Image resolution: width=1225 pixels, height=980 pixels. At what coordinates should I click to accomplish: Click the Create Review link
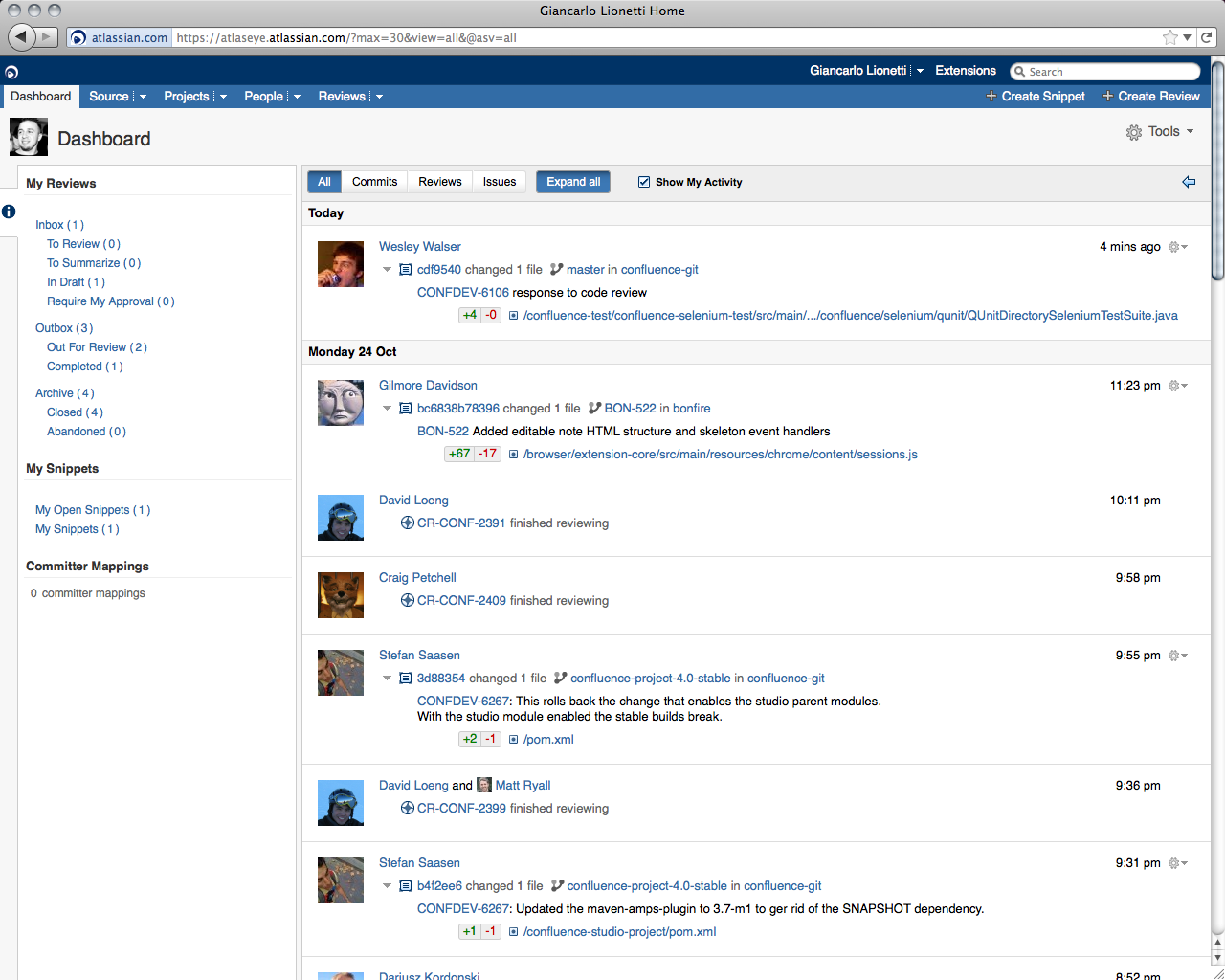pyautogui.click(x=1151, y=96)
